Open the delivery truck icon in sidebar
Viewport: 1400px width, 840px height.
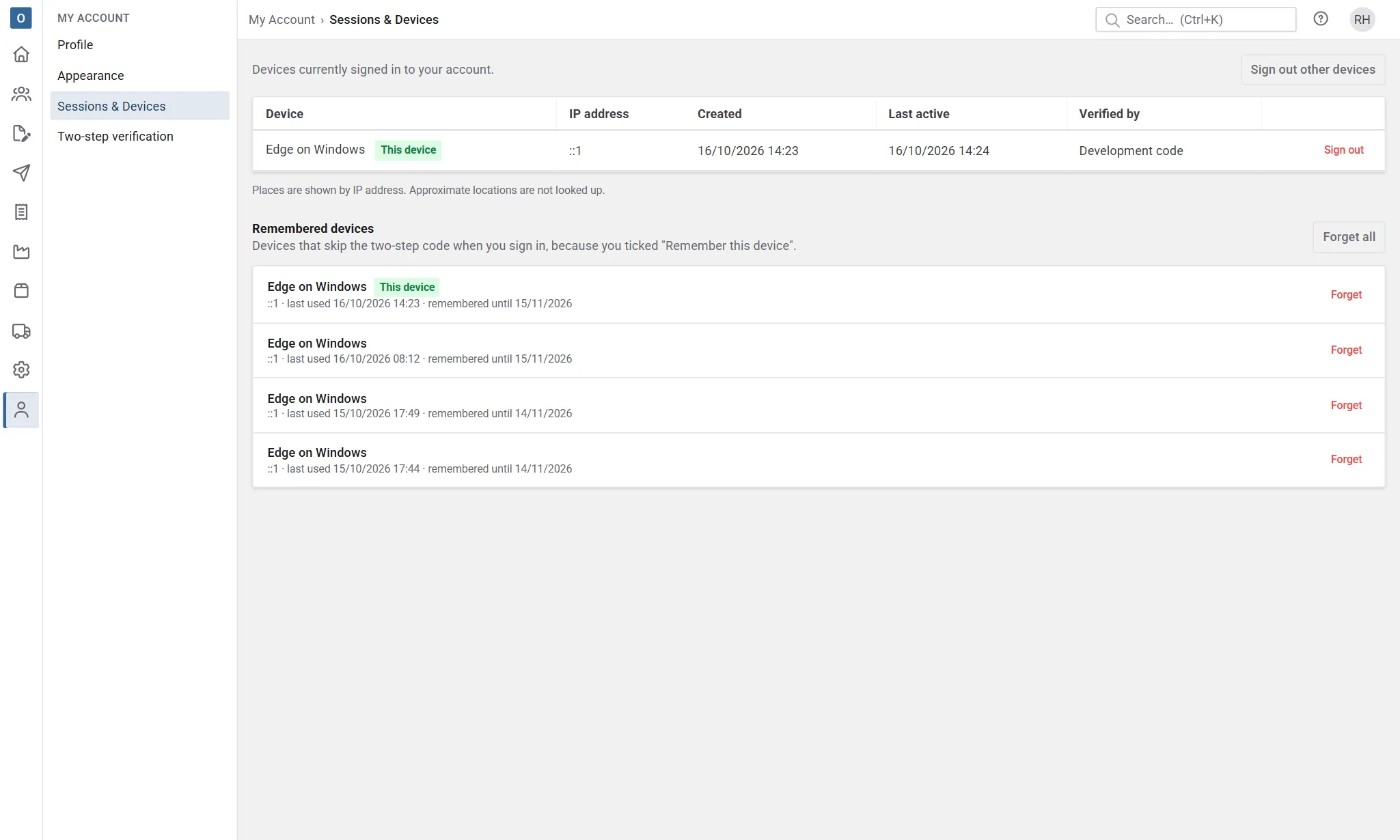[x=21, y=331]
